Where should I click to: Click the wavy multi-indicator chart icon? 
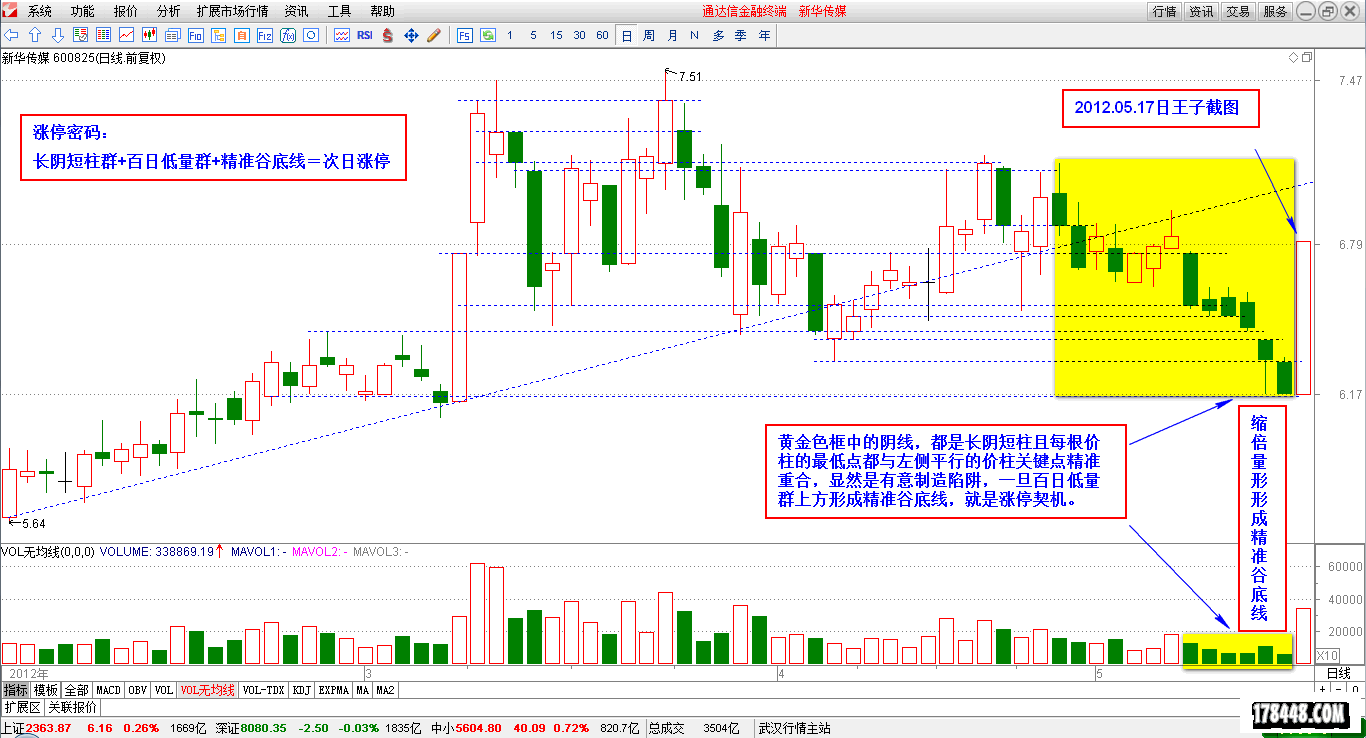[x=341, y=35]
